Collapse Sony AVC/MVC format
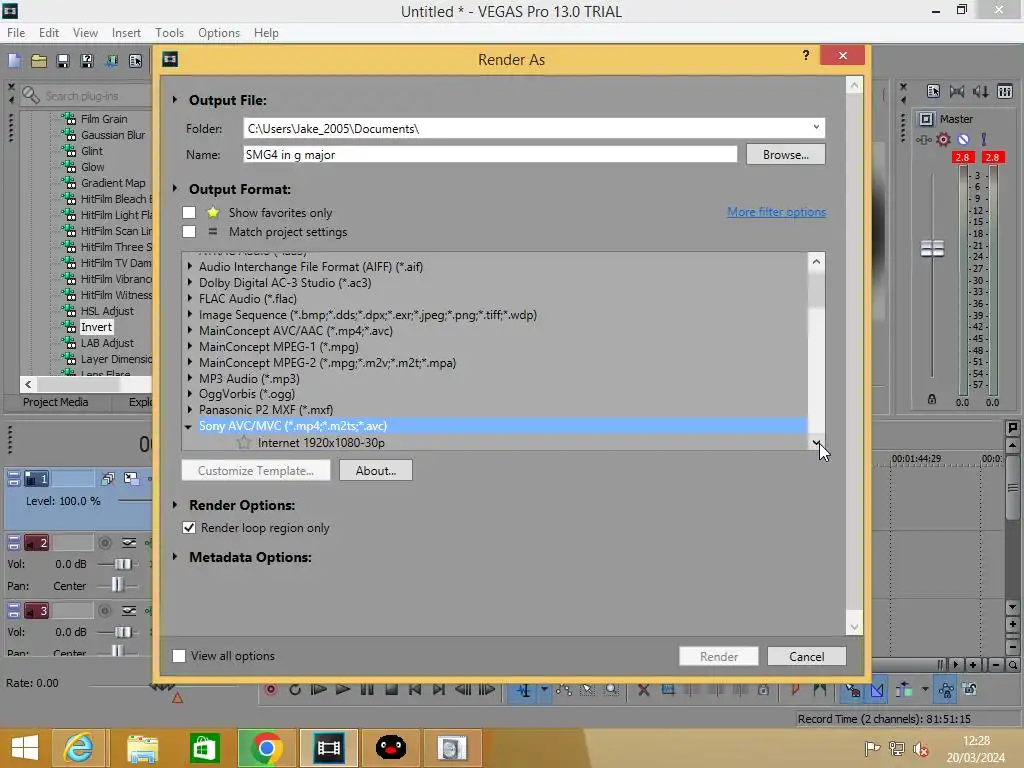The width and height of the screenshot is (1024, 768). [x=188, y=426]
